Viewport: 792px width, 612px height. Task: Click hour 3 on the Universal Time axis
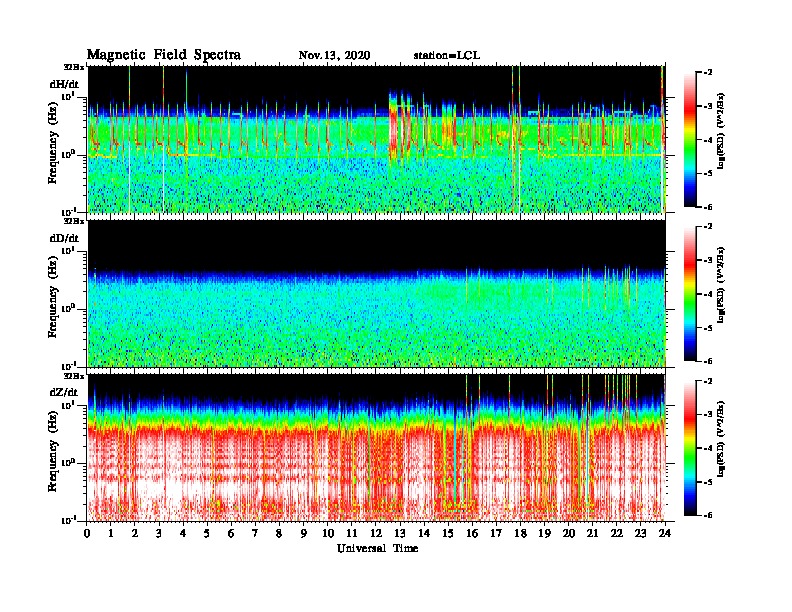(x=159, y=534)
